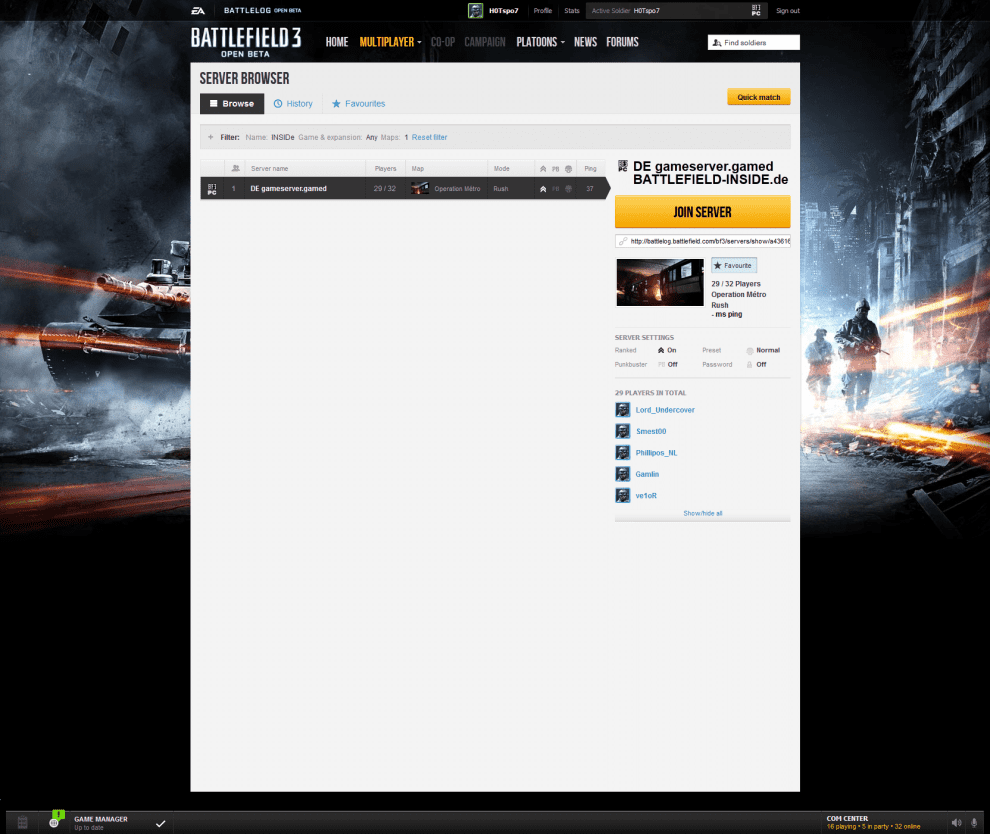Open the MULTIPLAYER dropdown menu

(x=385, y=42)
